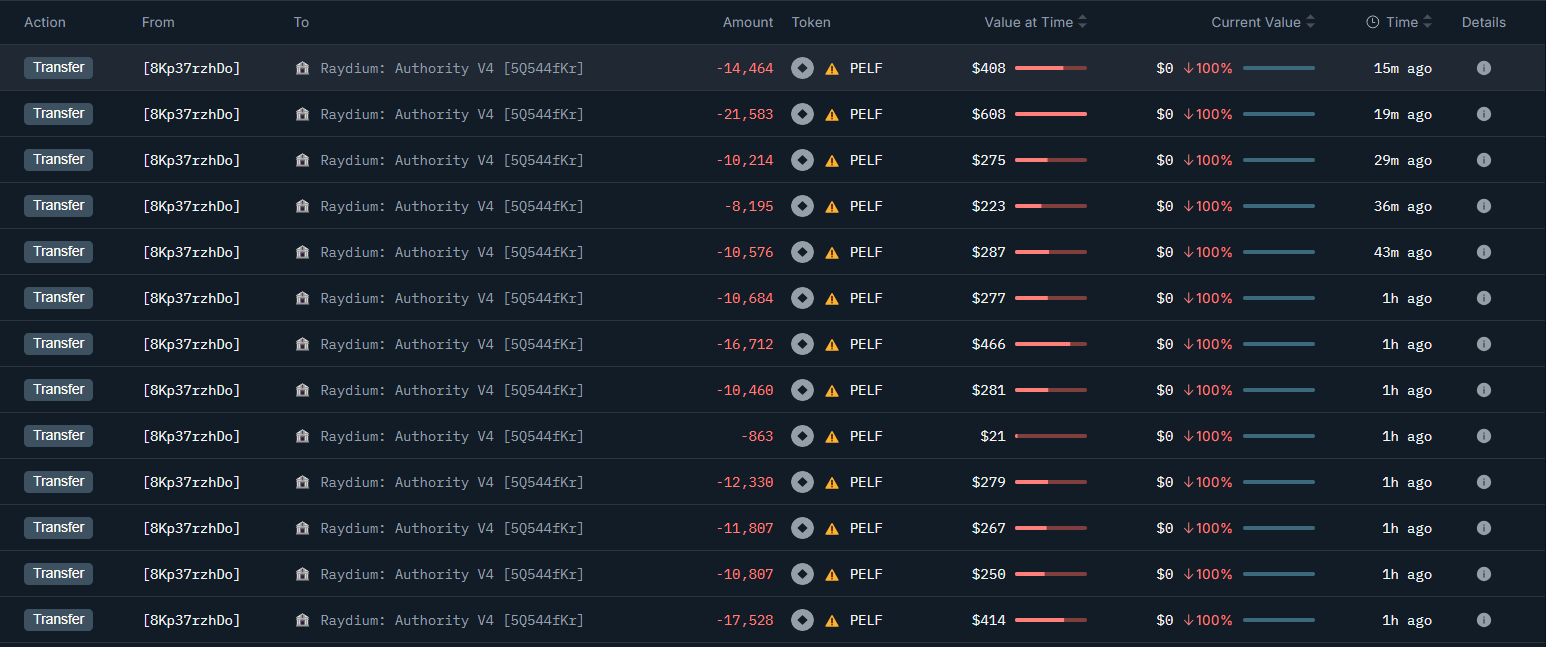Click info icon on the $608 transfer row
Viewport: 1546px width, 647px height.
coord(1483,114)
